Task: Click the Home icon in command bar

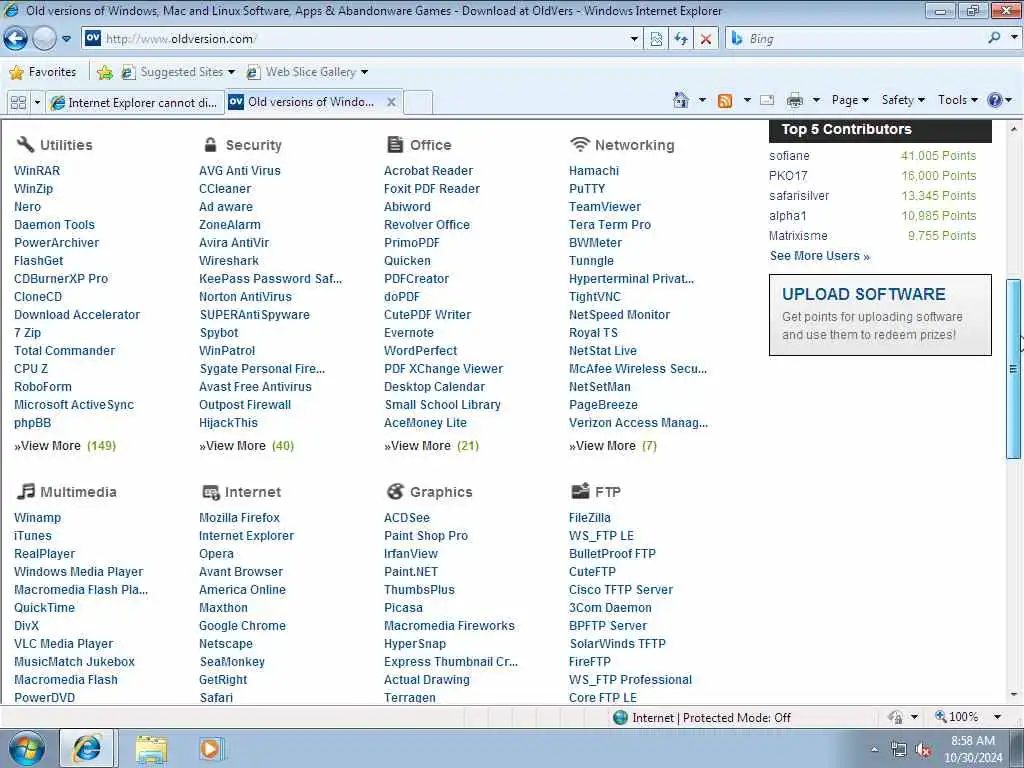Action: (680, 100)
